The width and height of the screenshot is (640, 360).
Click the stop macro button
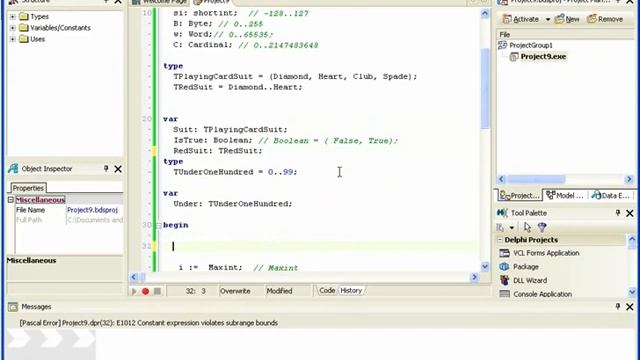[x=157, y=291]
